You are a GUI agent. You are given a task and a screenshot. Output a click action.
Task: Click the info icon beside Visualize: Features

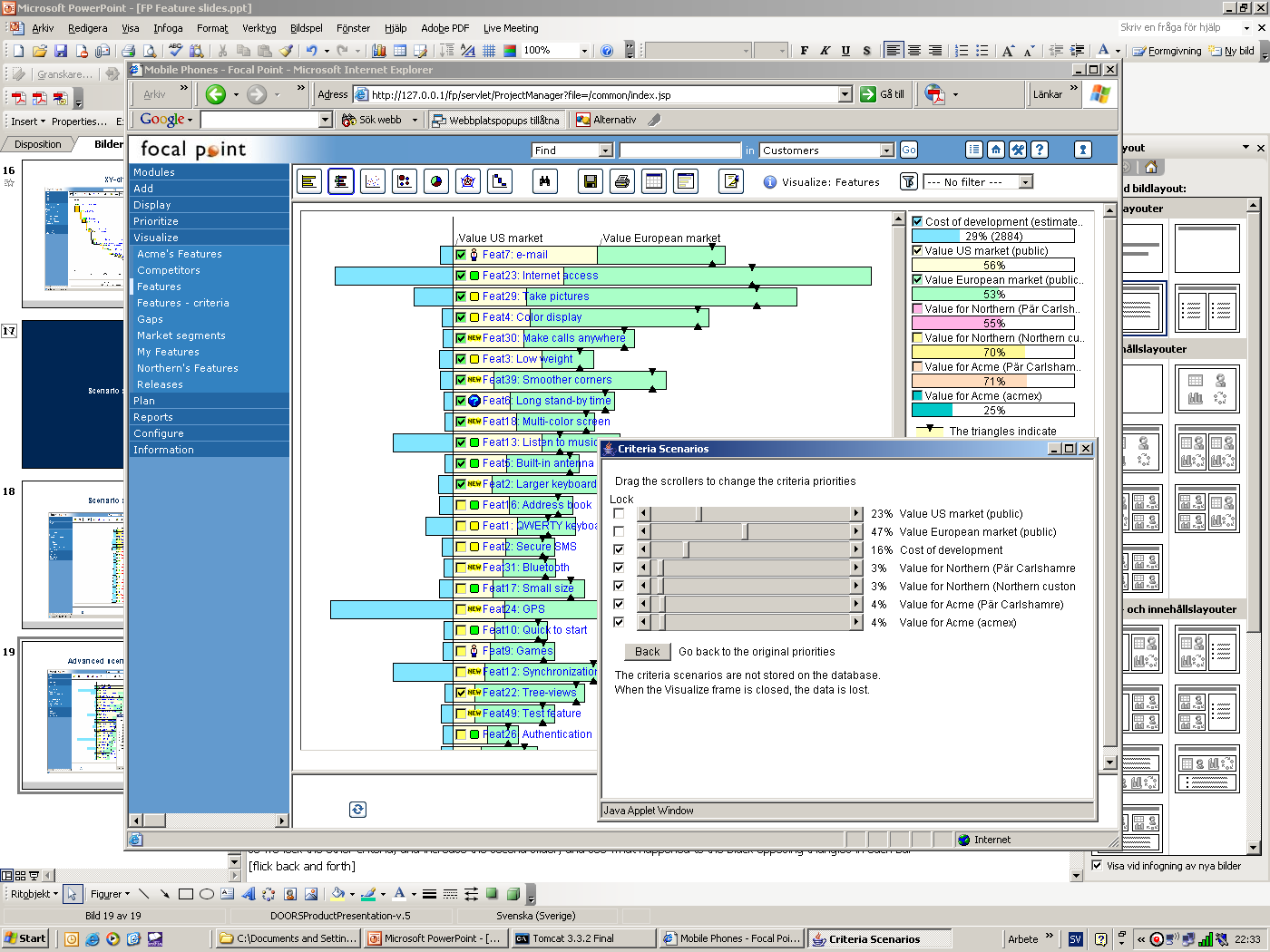click(770, 181)
